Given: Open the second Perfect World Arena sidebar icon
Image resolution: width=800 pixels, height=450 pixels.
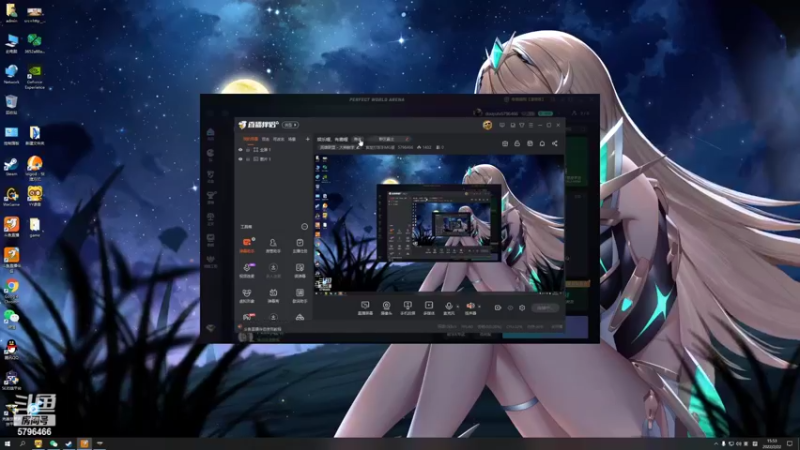Looking at the screenshot, I should pyautogui.click(x=211, y=155).
